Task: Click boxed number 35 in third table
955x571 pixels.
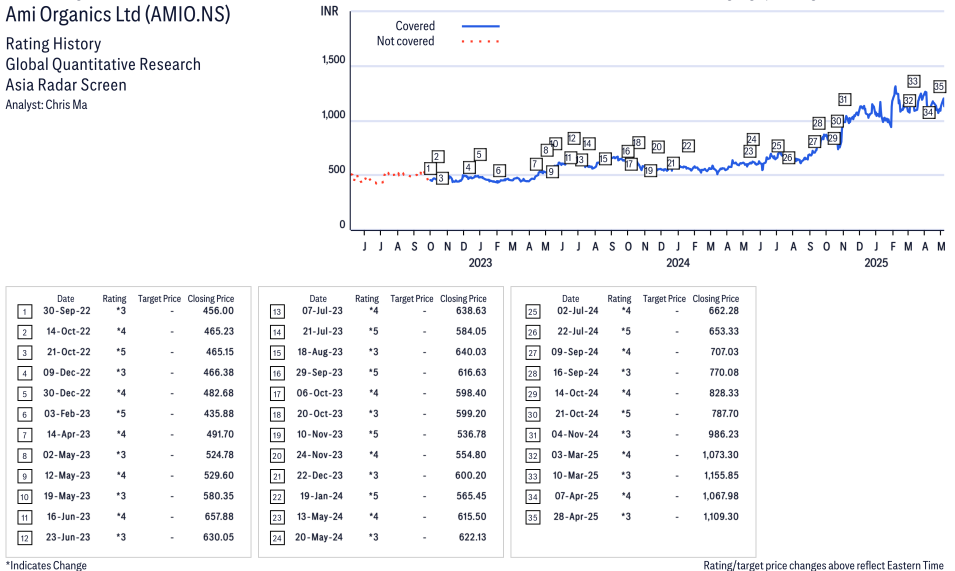Action: 533,517
